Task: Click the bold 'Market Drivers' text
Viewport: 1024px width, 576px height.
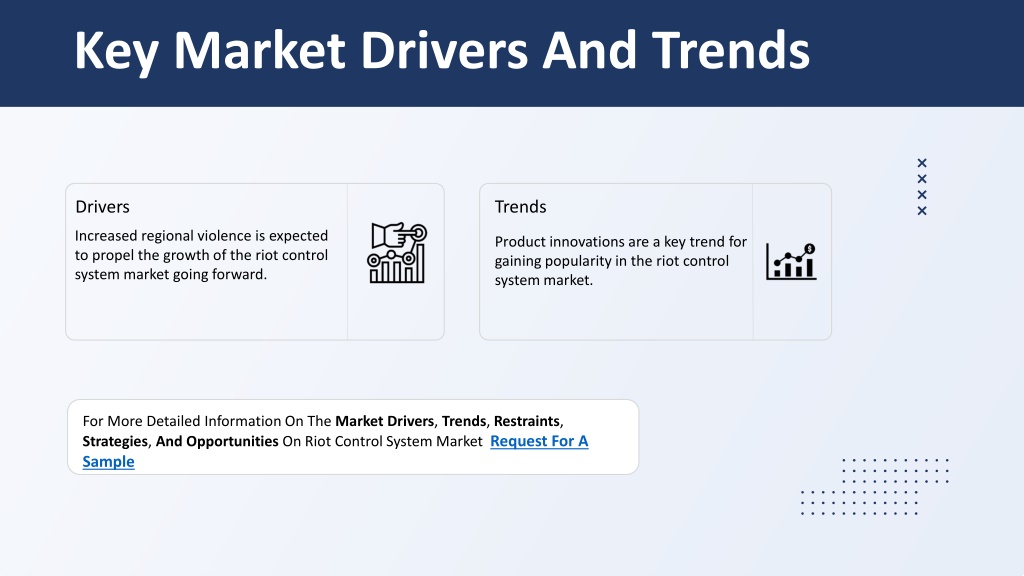Action: [x=385, y=421]
